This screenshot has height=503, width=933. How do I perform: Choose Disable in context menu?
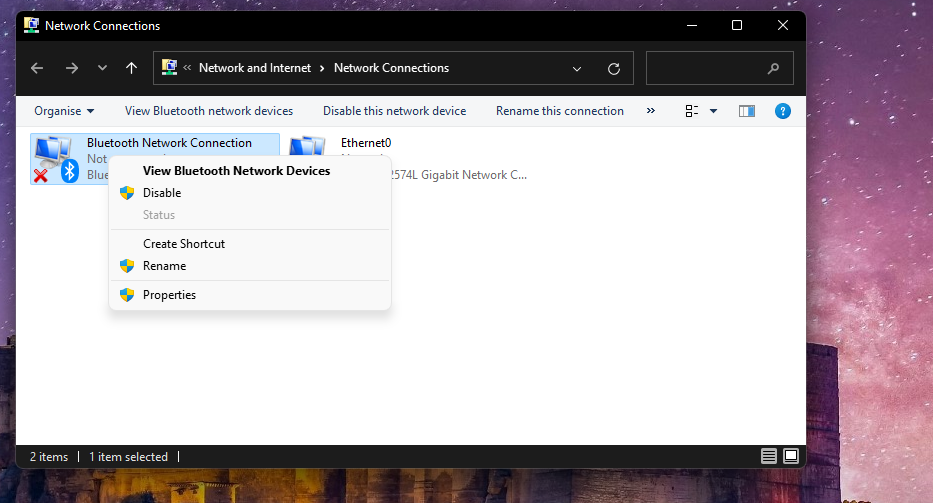[250, 193]
